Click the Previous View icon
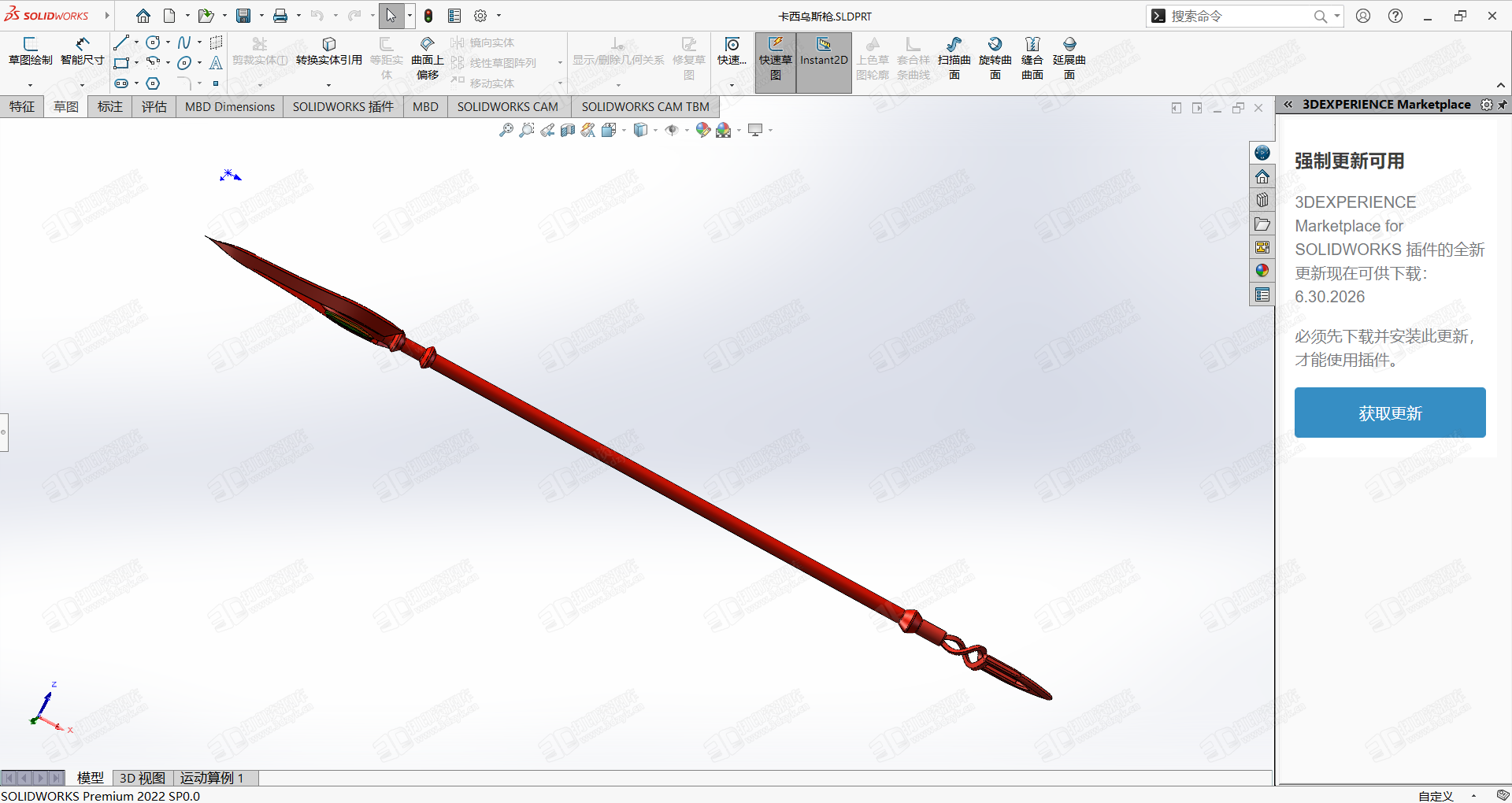Image resolution: width=1512 pixels, height=803 pixels. tap(547, 130)
